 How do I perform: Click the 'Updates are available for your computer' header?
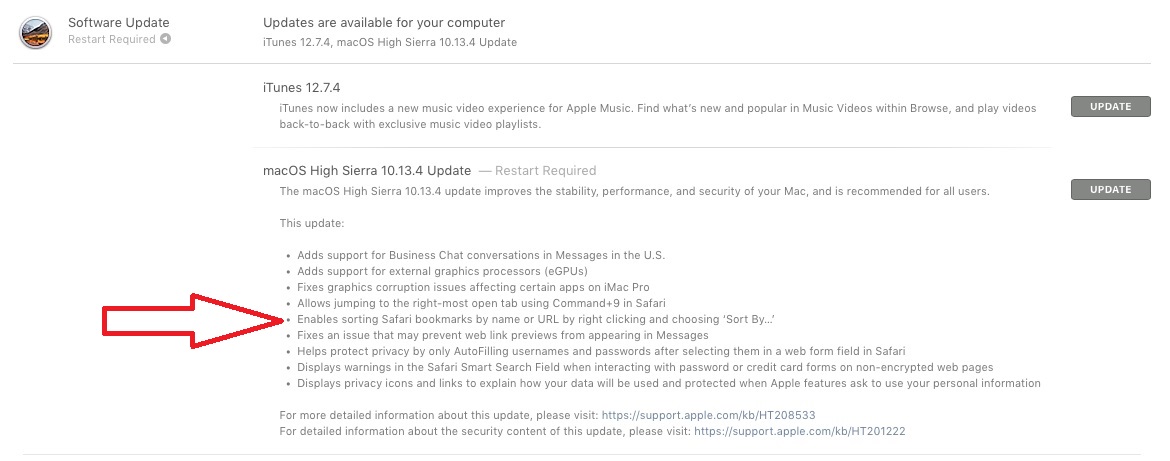pyautogui.click(x=384, y=22)
